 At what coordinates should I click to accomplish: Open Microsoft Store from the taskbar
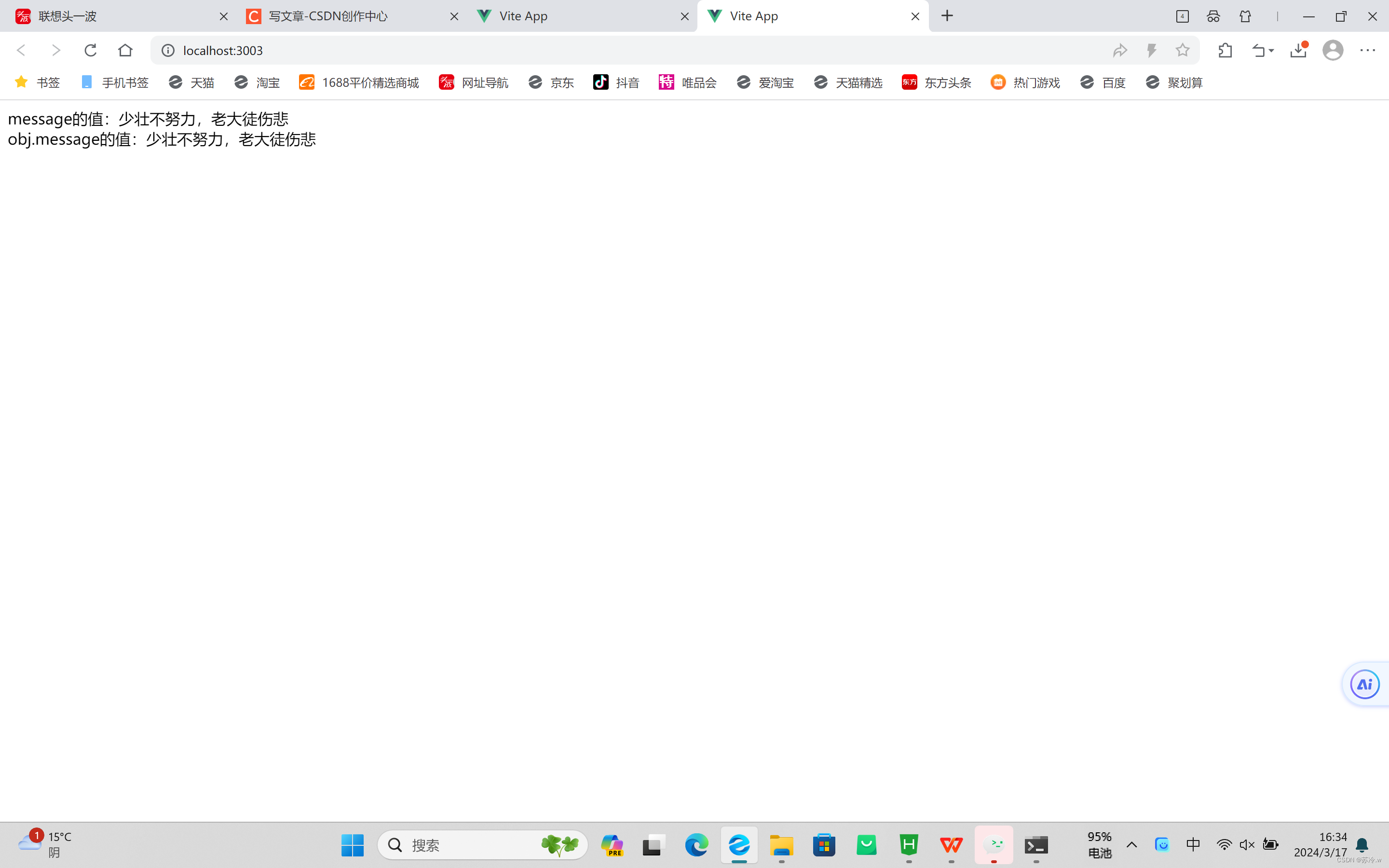click(x=824, y=845)
